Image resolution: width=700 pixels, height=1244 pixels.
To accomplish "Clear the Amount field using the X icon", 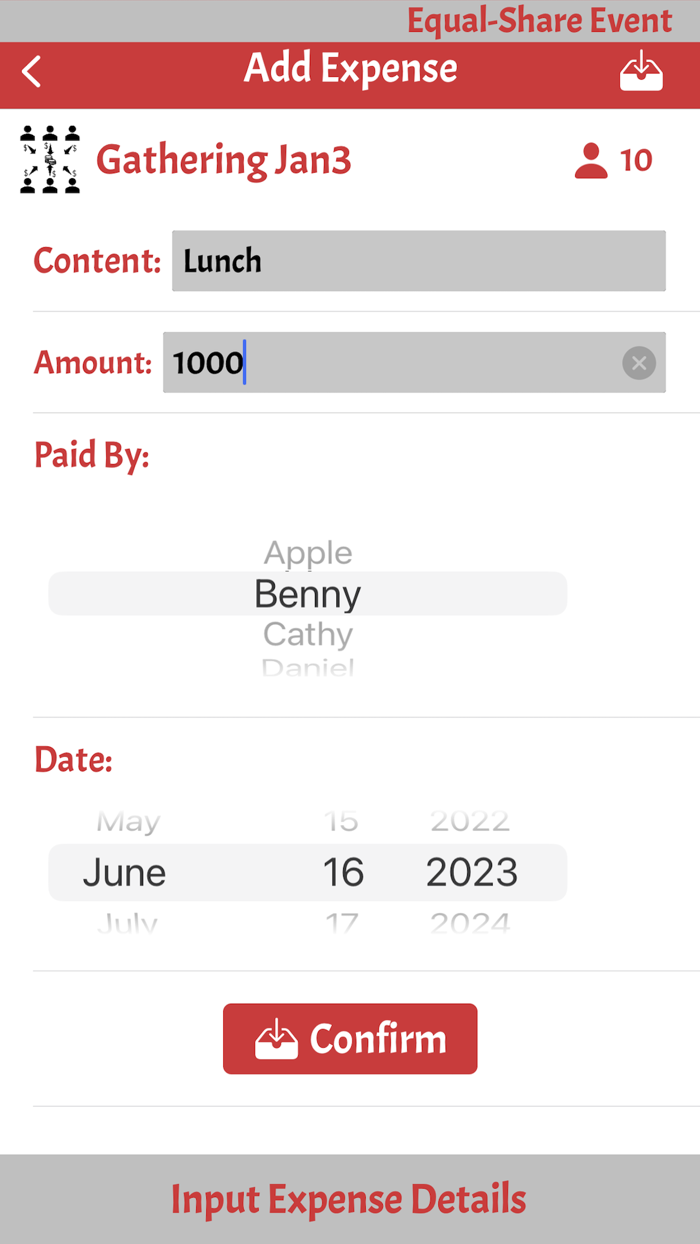I will 639,363.
